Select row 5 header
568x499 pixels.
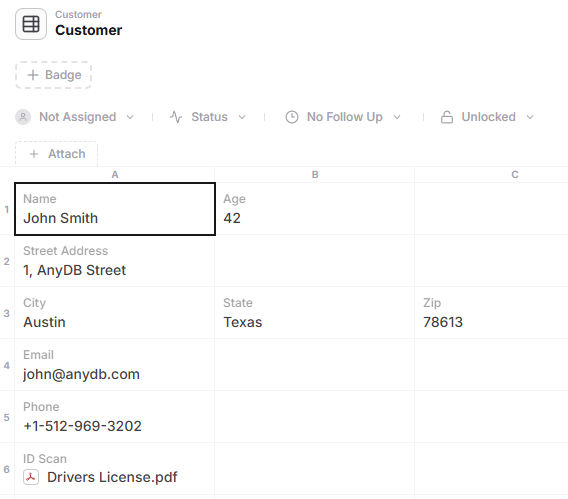tap(7, 417)
